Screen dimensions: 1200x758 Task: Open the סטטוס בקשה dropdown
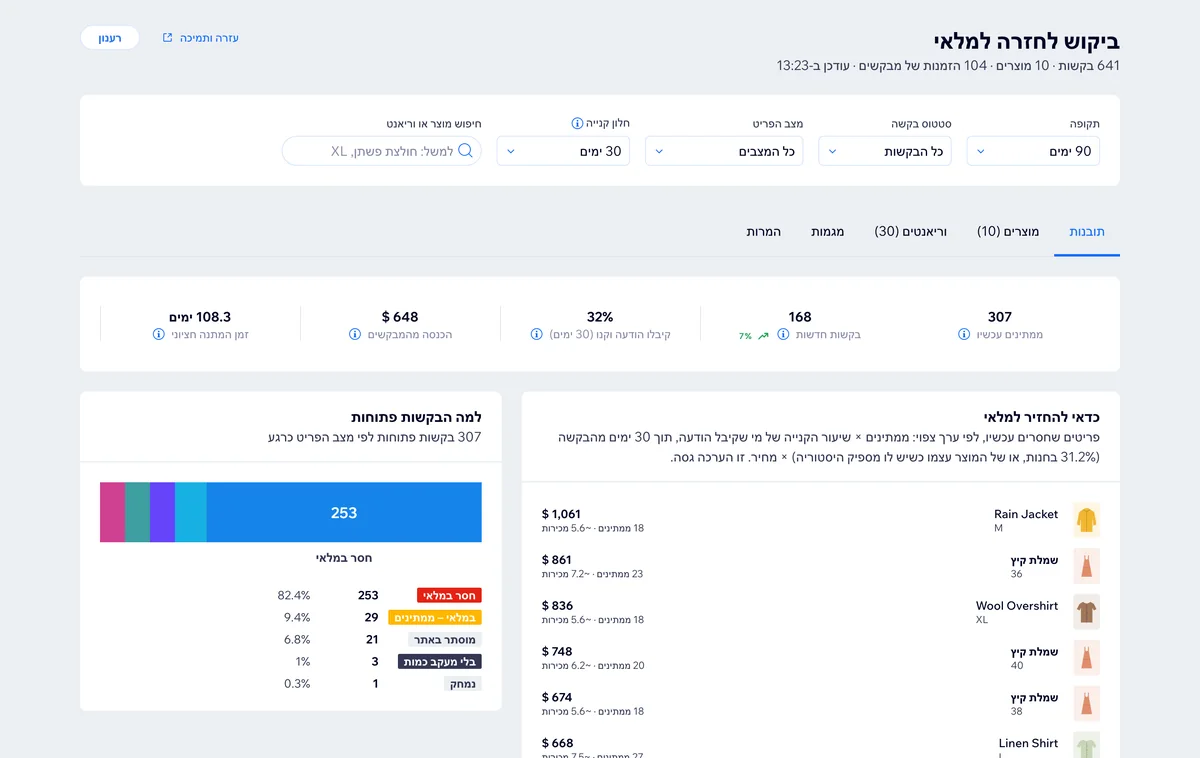(885, 151)
